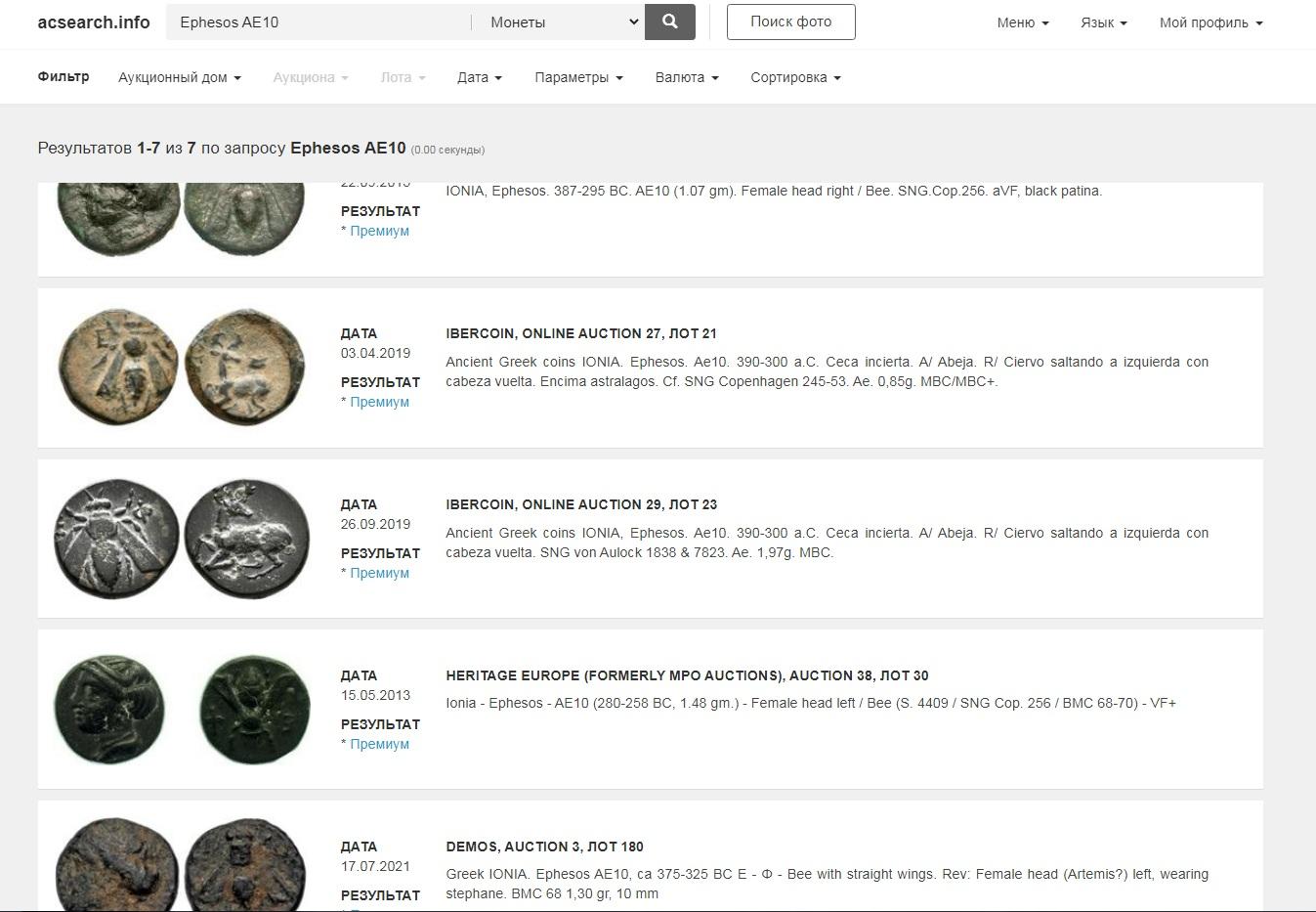Screen dimensions: 1316x912
Task: Click the Поиск фото button
Action: 791,22
